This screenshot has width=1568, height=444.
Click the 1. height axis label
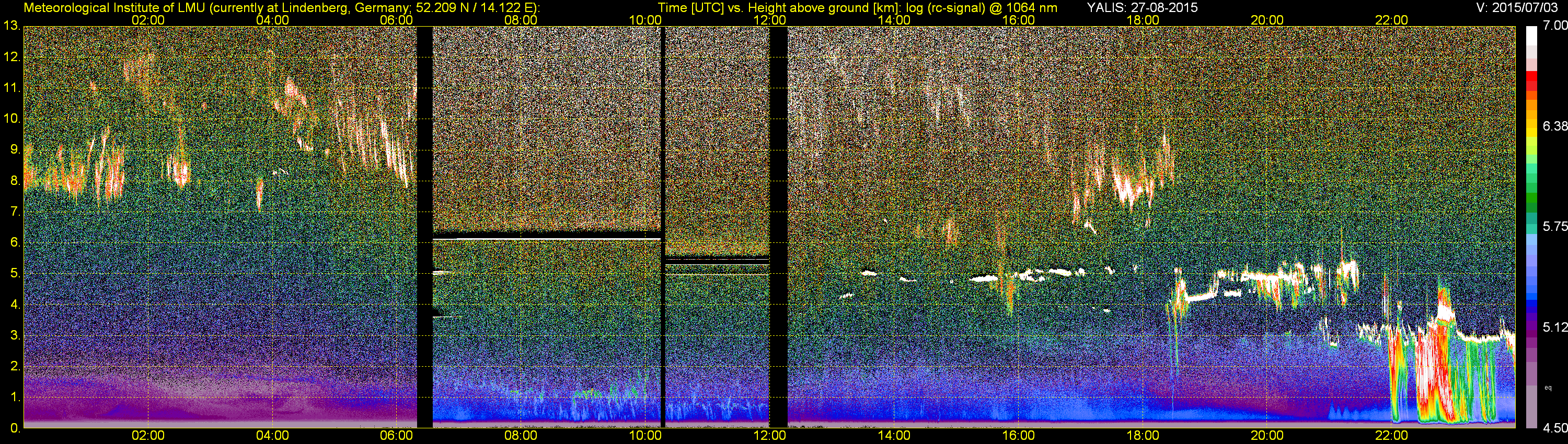click(x=15, y=398)
